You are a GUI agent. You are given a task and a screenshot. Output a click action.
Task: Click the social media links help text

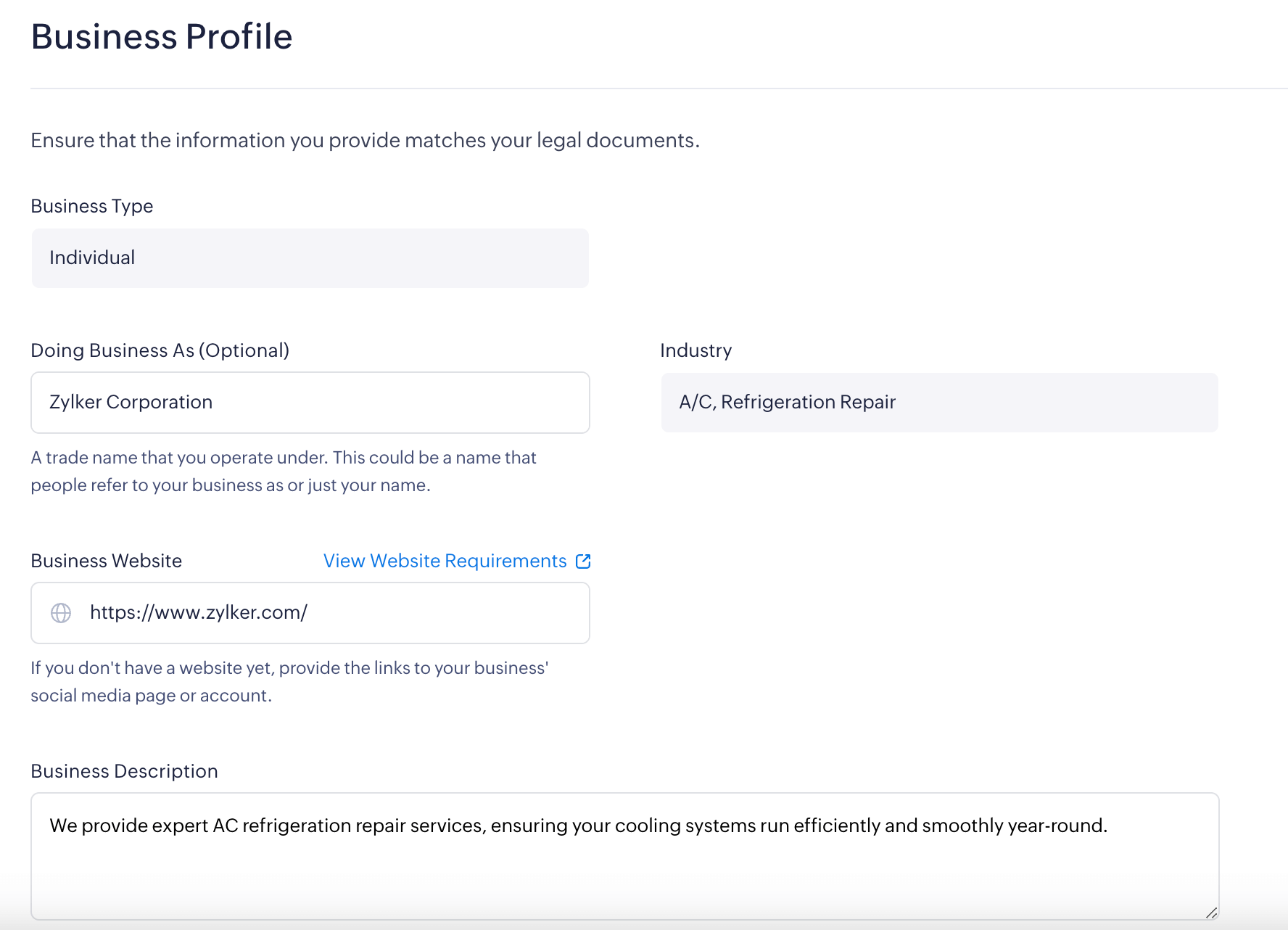[289, 682]
